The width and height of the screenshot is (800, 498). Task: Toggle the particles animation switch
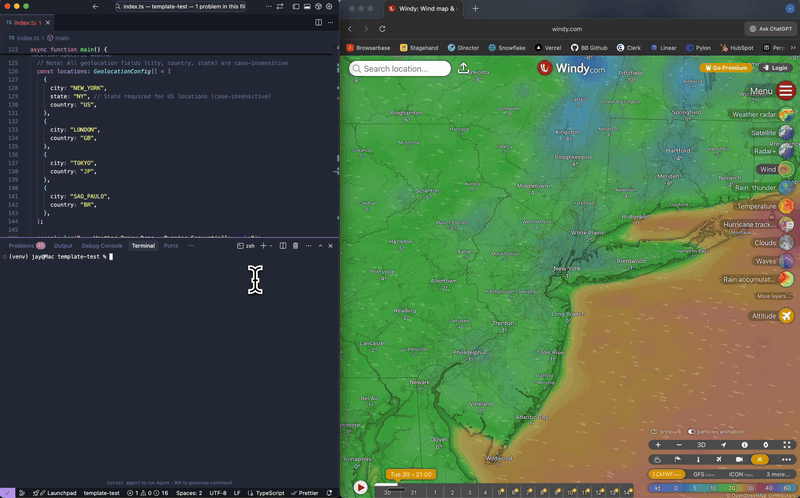point(692,432)
